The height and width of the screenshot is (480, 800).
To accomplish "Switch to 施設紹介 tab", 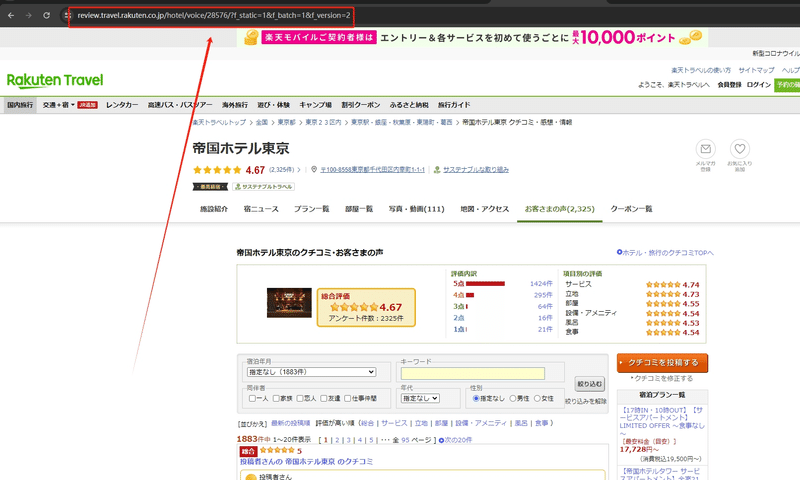I will [x=214, y=209].
